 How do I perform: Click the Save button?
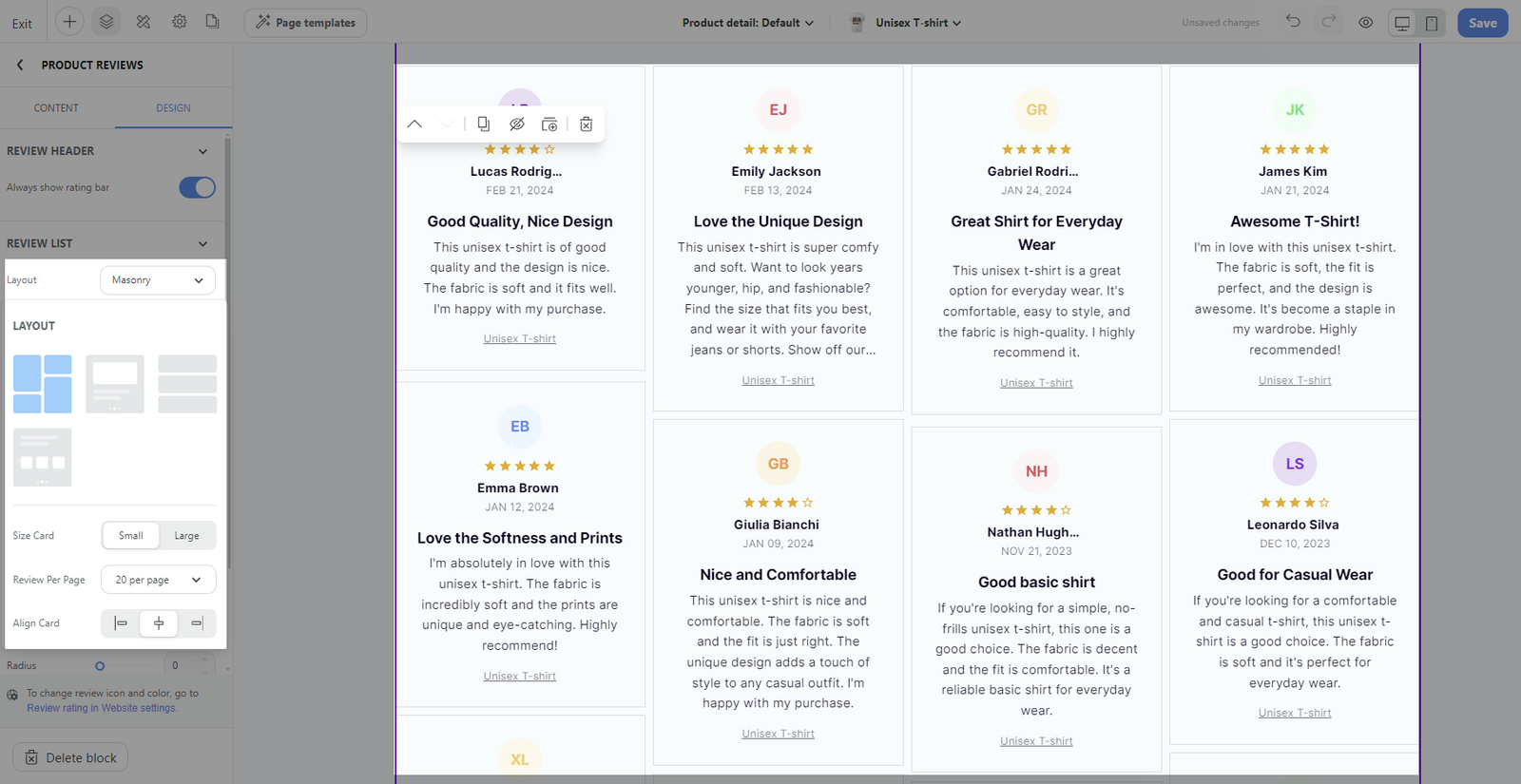(1482, 23)
